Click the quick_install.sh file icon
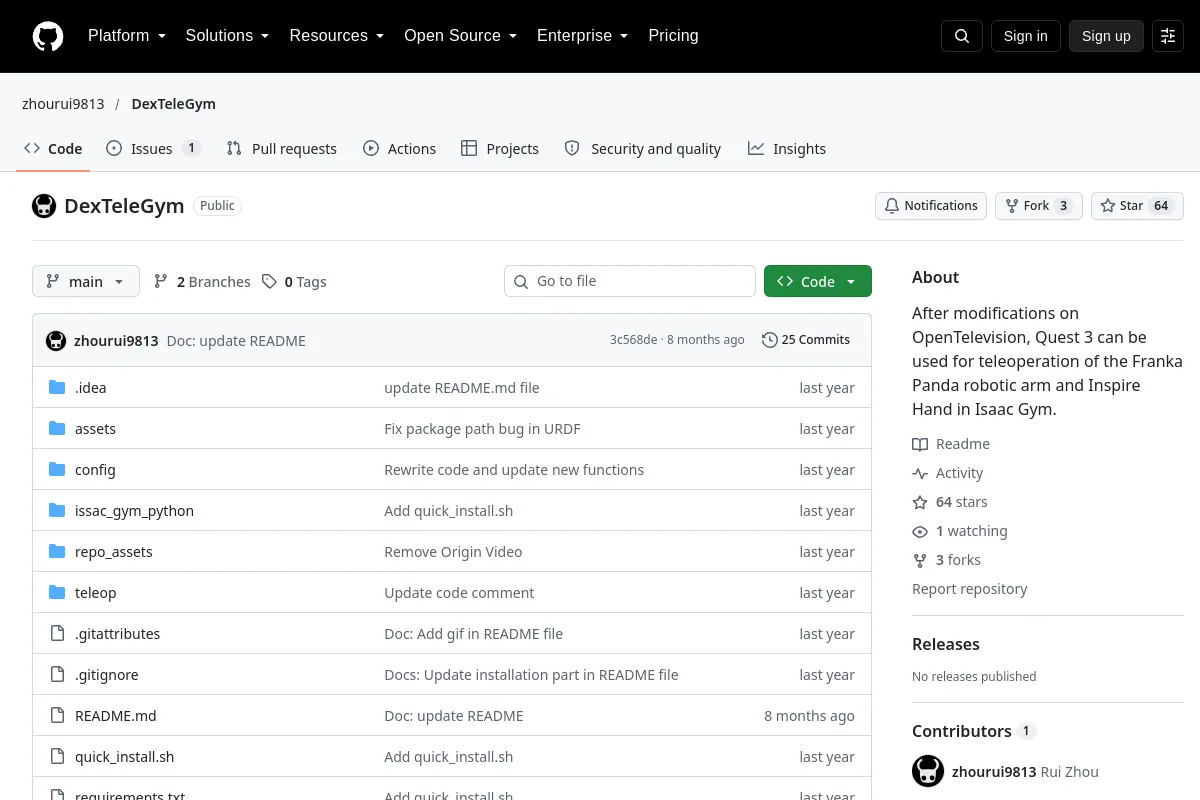1200x800 pixels. pyautogui.click(x=57, y=757)
